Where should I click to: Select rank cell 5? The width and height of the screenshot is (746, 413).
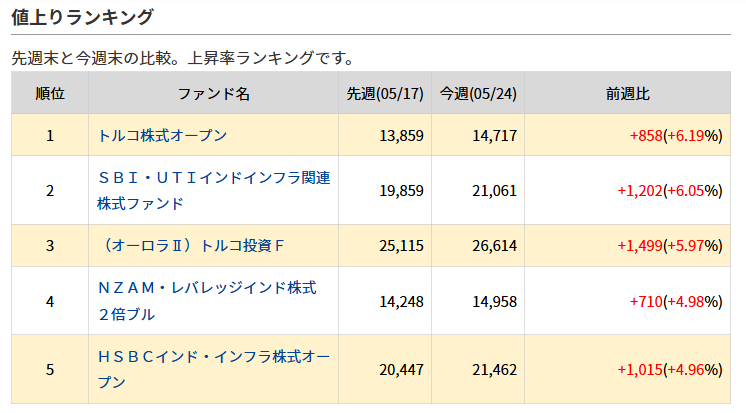coord(50,369)
